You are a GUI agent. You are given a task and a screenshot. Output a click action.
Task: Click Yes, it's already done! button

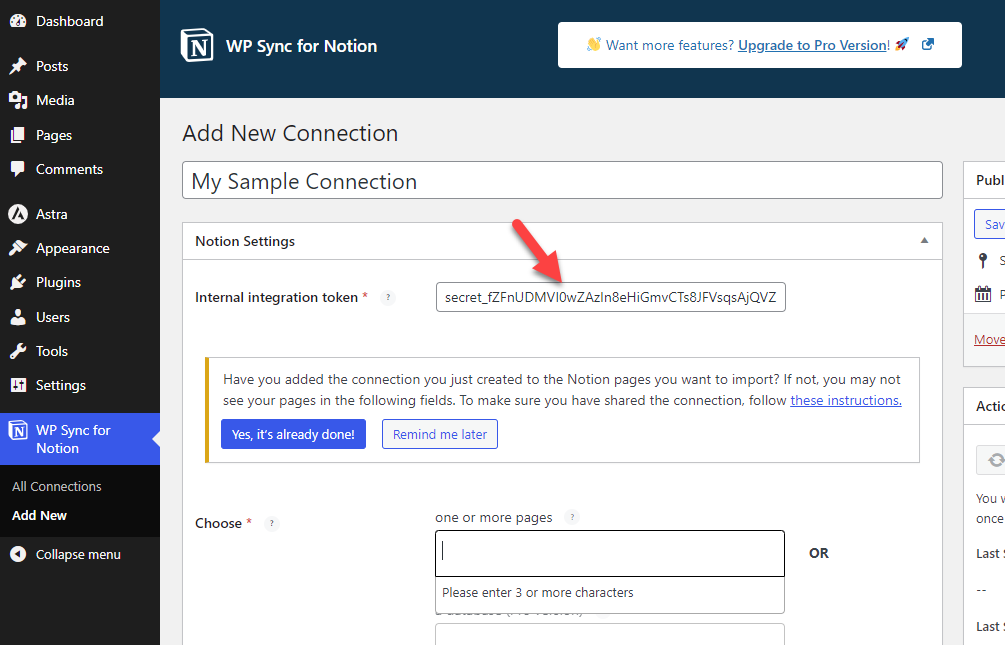294,434
